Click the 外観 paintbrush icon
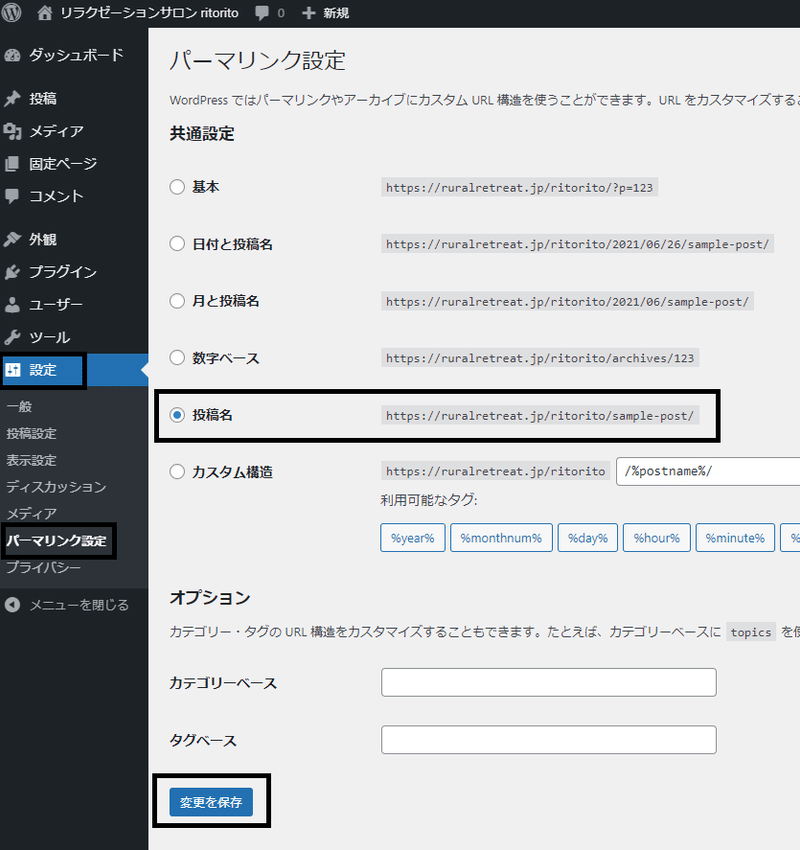This screenshot has height=850, width=800. coord(12,239)
